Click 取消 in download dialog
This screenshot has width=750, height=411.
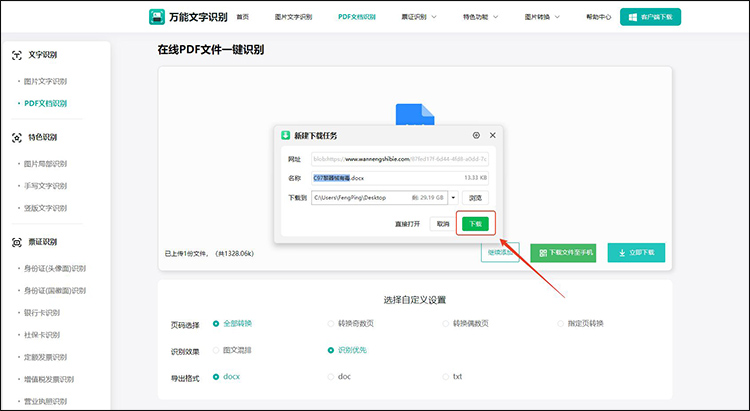(x=443, y=224)
